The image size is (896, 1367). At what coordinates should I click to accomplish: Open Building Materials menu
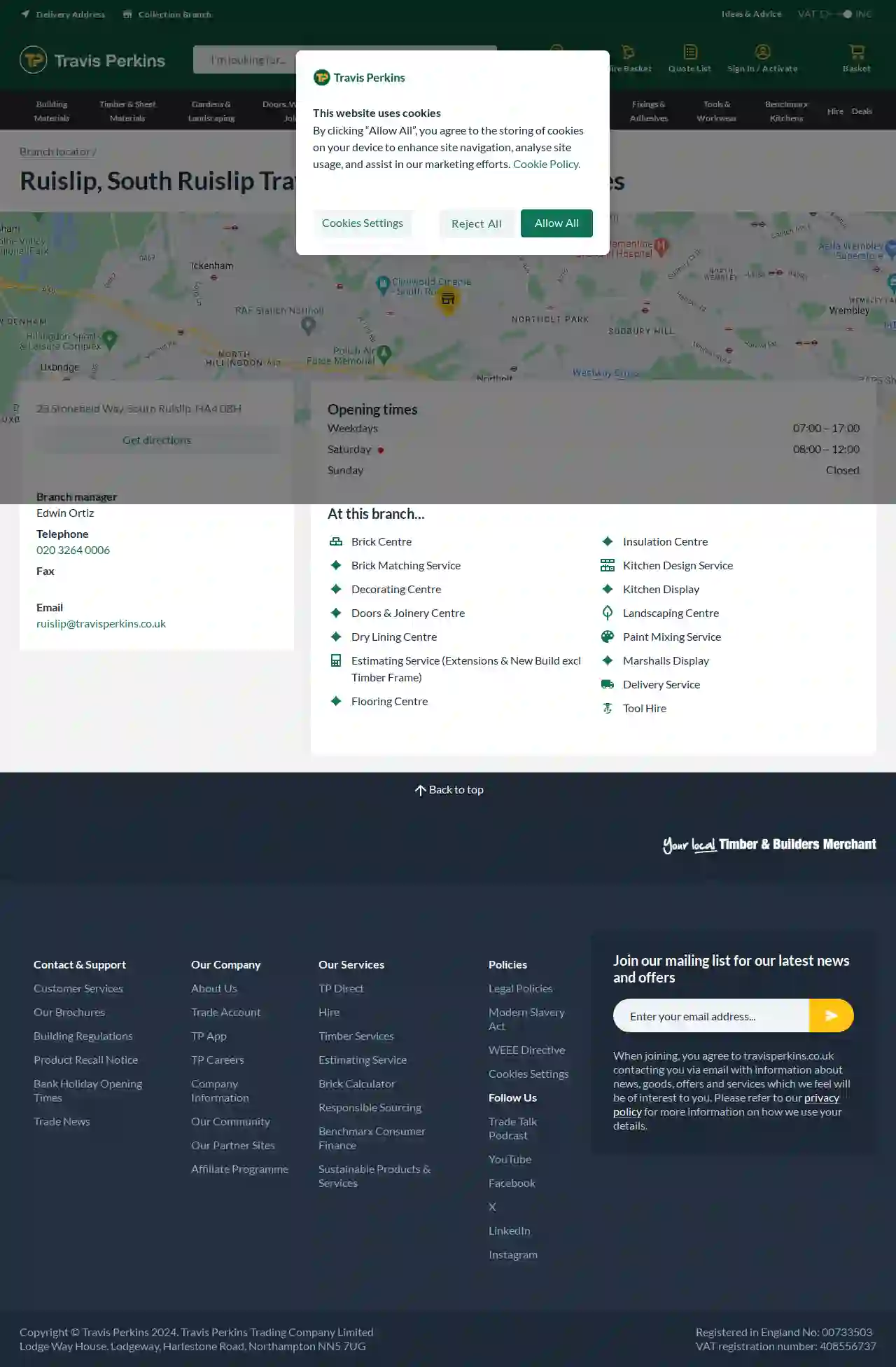(x=52, y=111)
